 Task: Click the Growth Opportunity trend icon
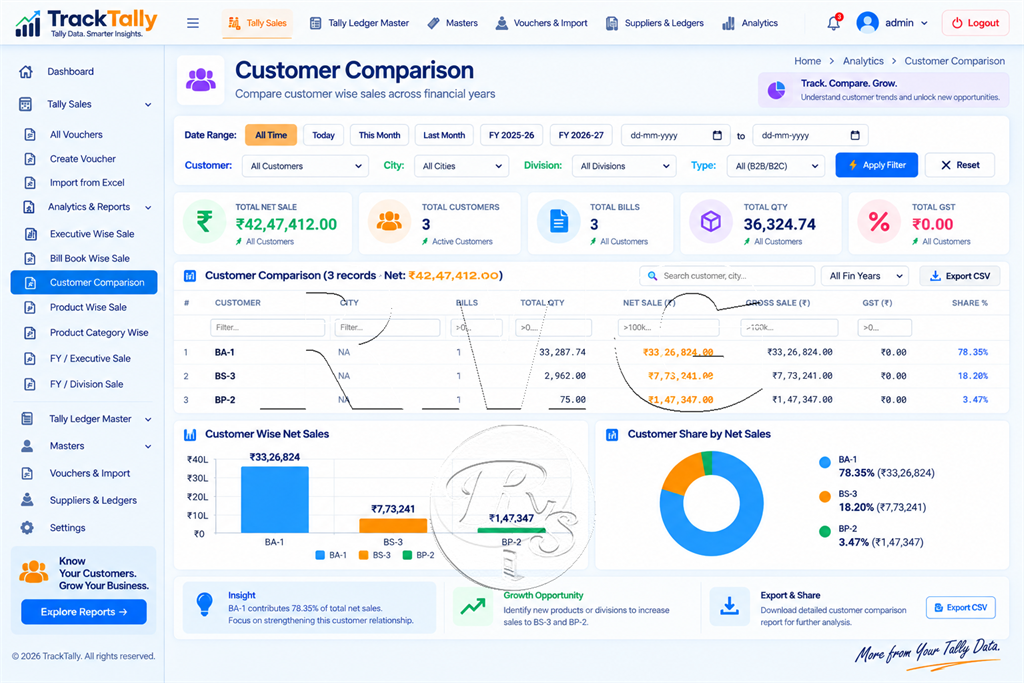tap(473, 607)
